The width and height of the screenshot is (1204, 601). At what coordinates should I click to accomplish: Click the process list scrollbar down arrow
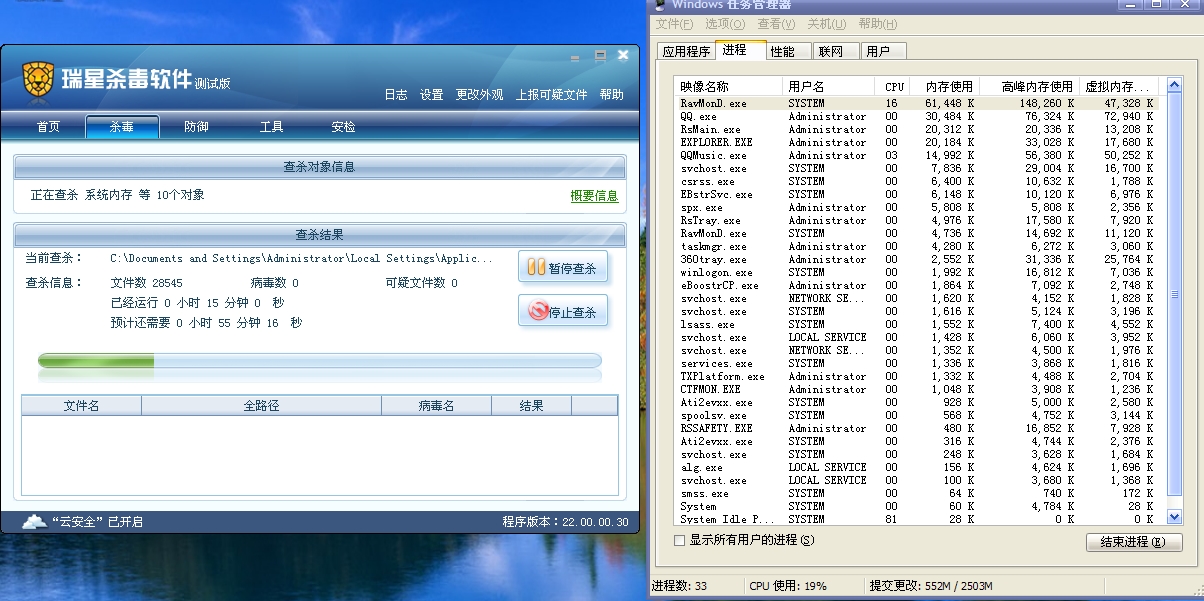point(1175,518)
